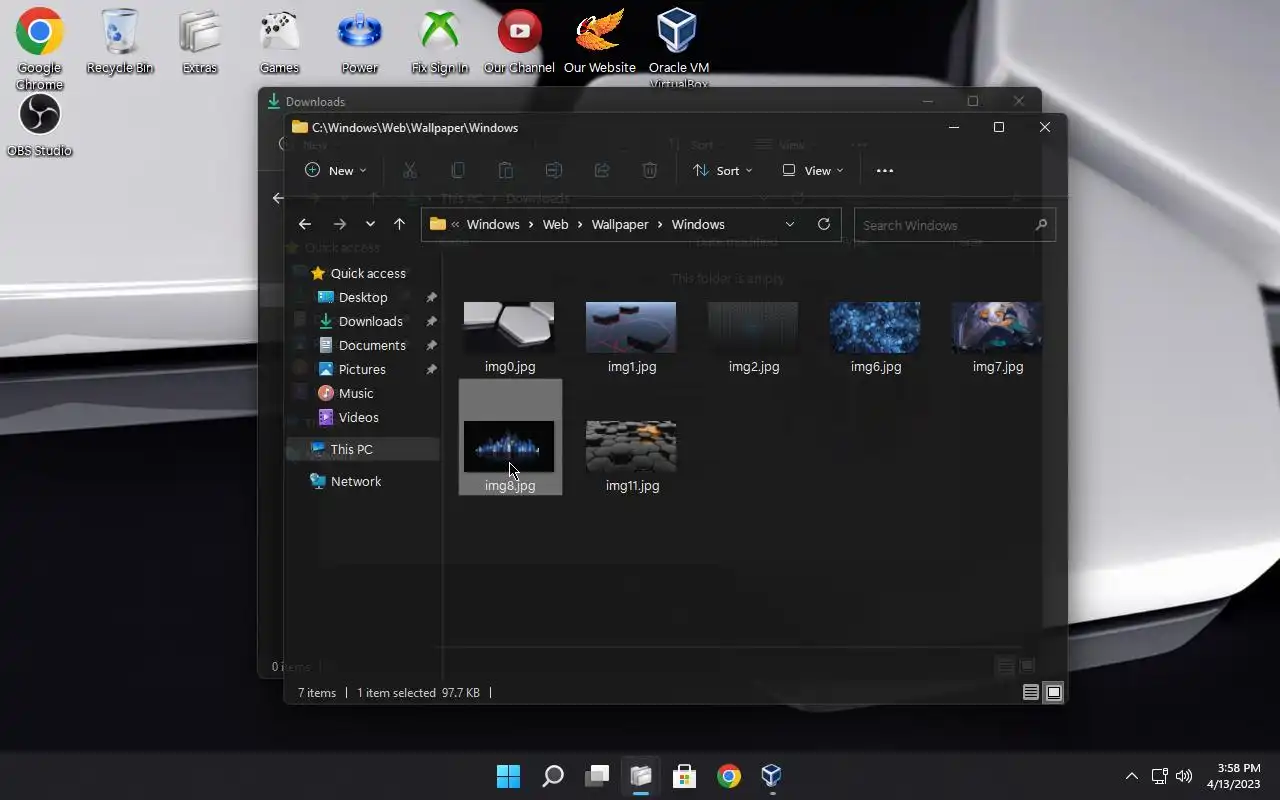Select This PC in navigation pane
The height and width of the screenshot is (800, 1280).
pyautogui.click(x=351, y=449)
